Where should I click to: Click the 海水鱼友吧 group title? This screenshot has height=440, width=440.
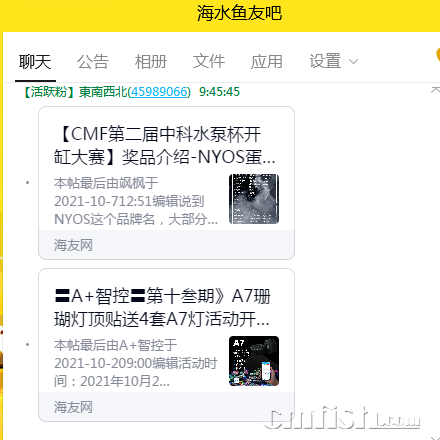(239, 13)
